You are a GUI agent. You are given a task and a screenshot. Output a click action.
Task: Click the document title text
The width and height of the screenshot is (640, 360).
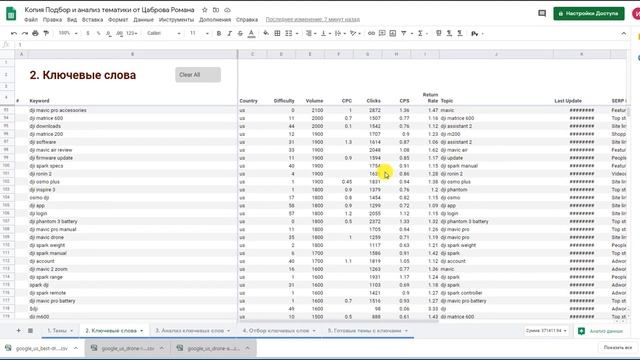tap(109, 9)
